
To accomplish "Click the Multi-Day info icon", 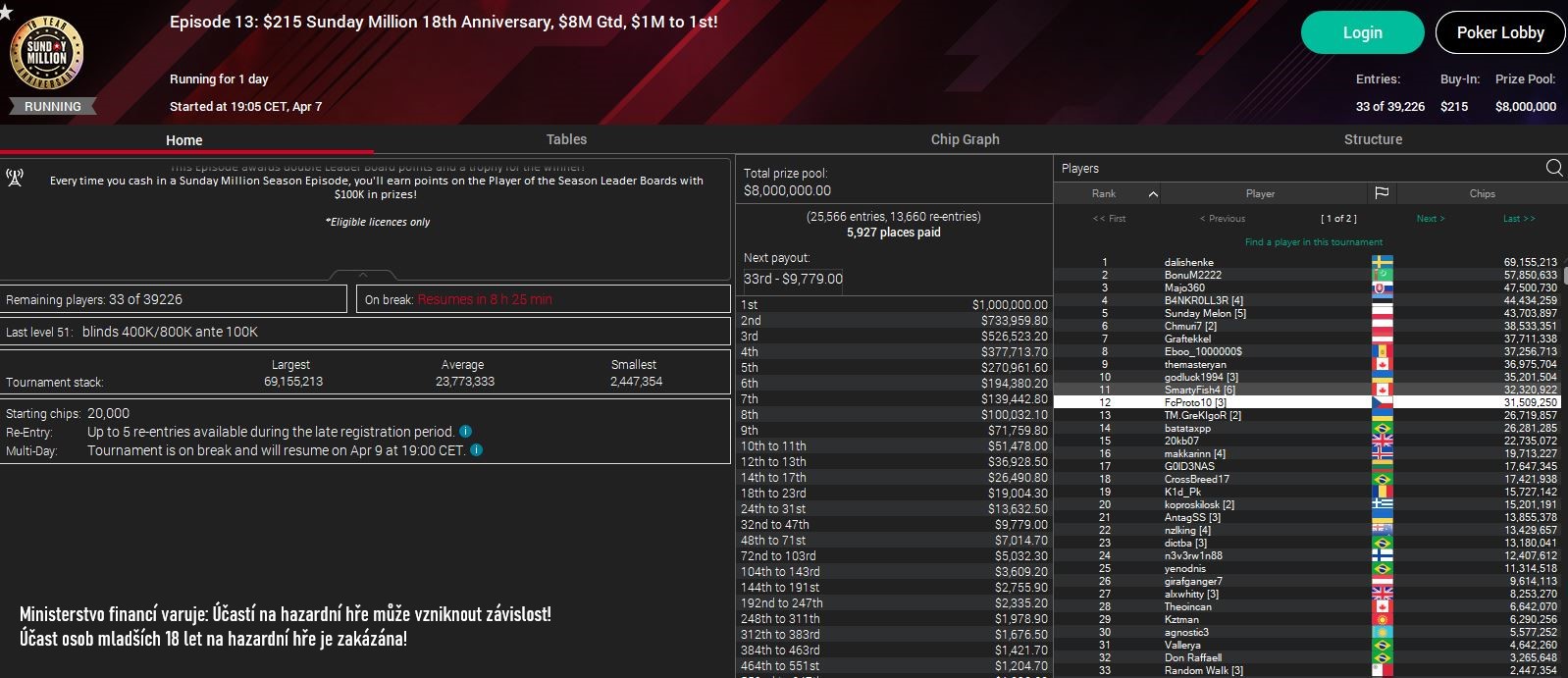I will click(x=476, y=450).
